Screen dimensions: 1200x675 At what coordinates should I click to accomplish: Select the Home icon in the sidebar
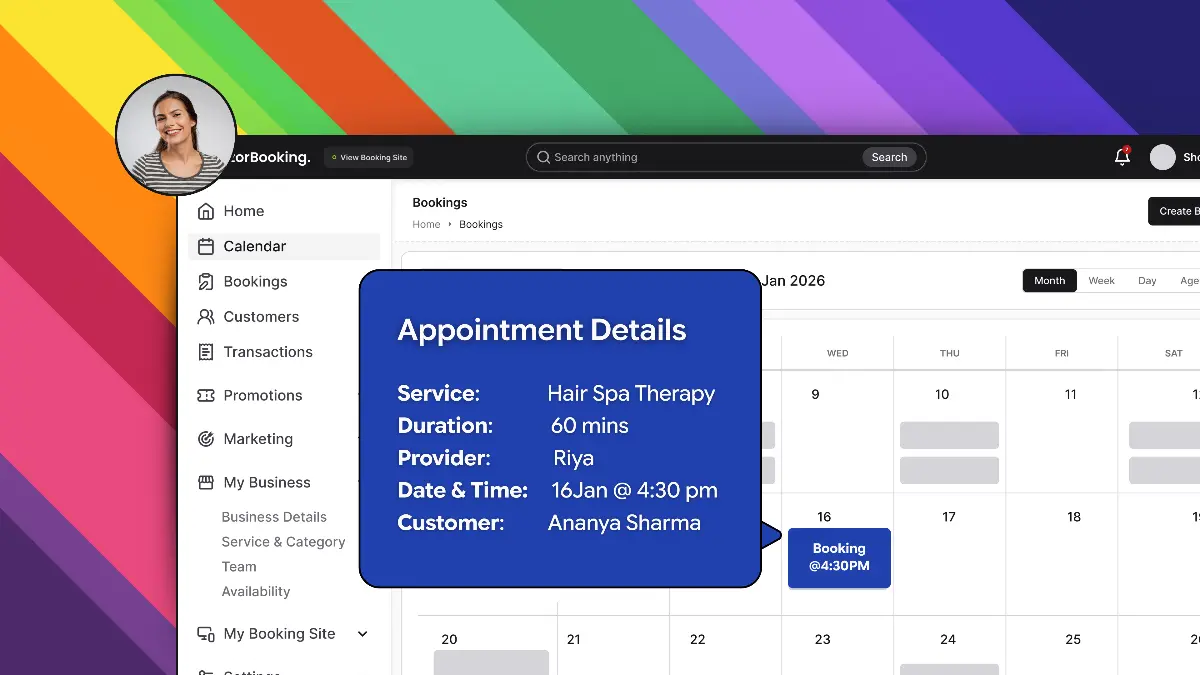point(207,211)
